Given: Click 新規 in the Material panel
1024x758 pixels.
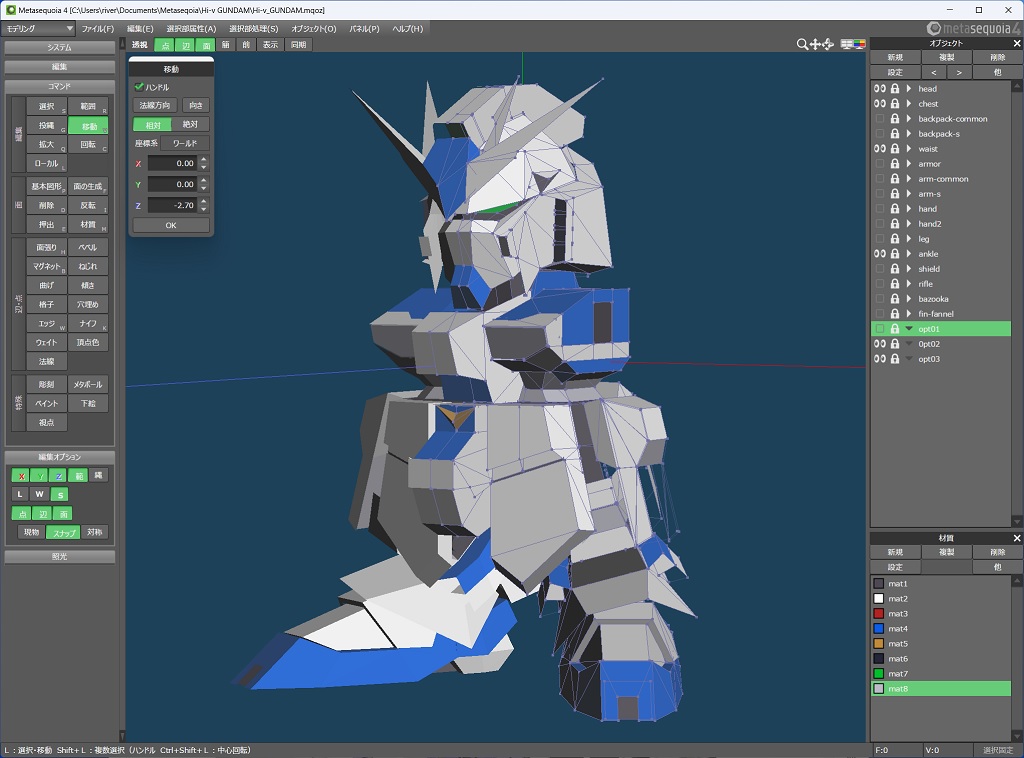Looking at the screenshot, I should (x=895, y=552).
